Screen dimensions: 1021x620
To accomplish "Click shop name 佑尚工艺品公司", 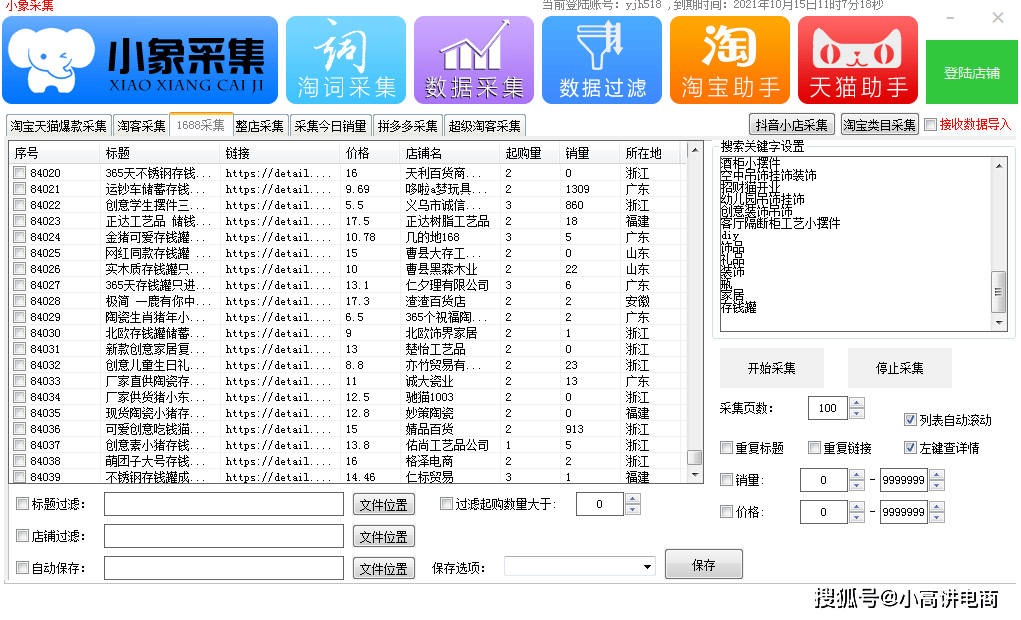I will click(447, 445).
